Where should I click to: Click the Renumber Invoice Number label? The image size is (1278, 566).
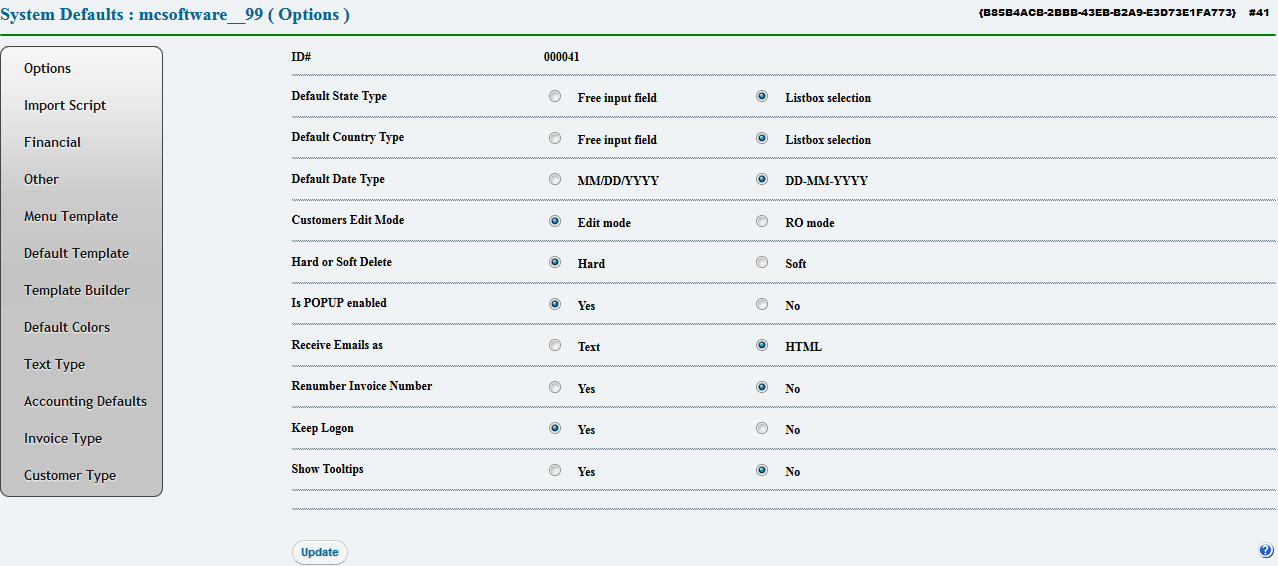(362, 386)
